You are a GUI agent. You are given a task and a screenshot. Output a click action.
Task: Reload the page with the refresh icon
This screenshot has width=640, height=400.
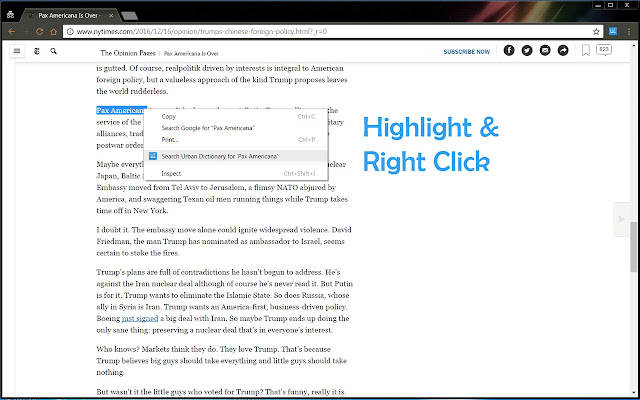[x=40, y=31]
